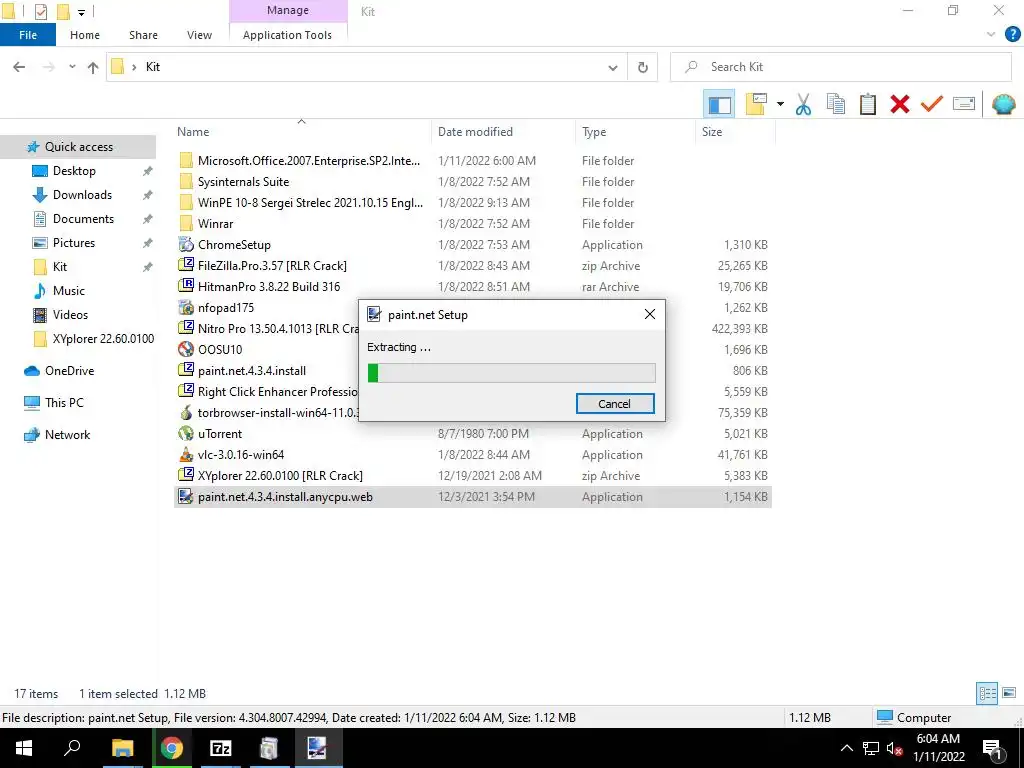Click the Help question mark icon
1024x768 pixels.
(x=1012, y=35)
